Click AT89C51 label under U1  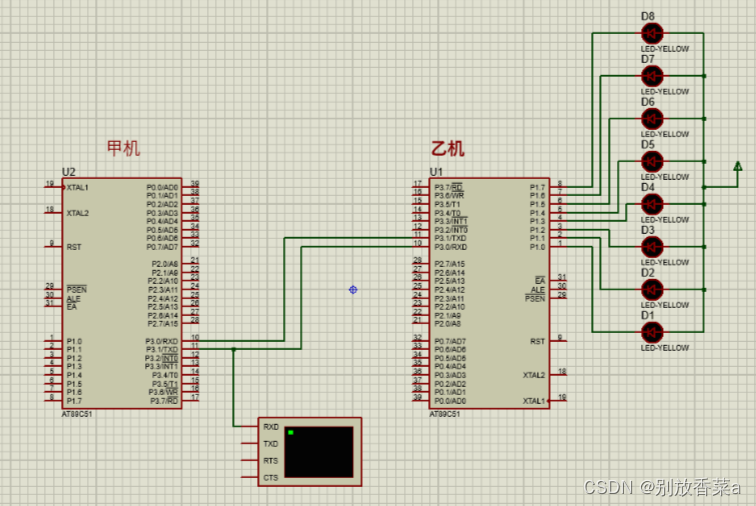445,414
